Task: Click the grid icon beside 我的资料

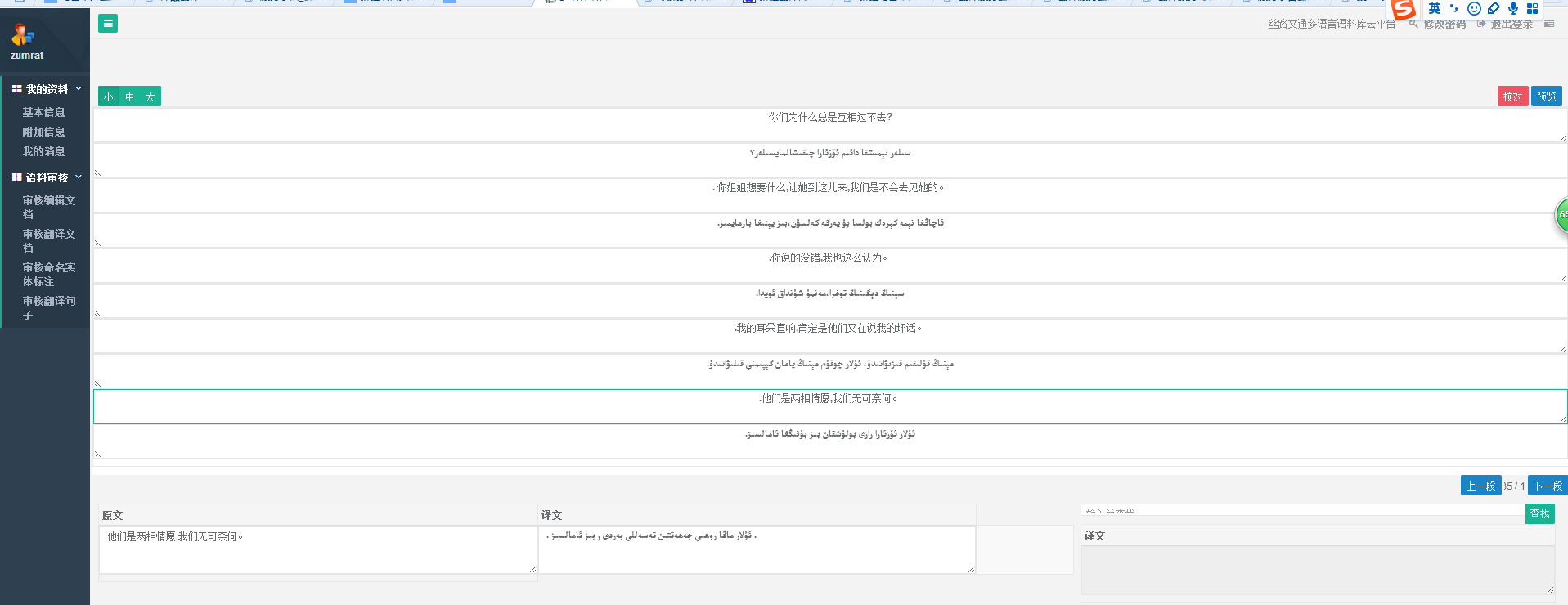Action: click(x=16, y=89)
